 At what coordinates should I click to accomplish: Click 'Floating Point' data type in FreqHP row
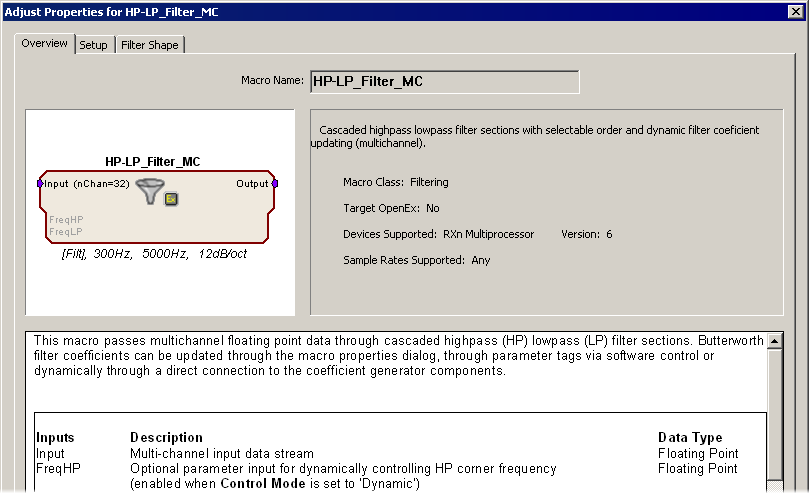[698, 469]
